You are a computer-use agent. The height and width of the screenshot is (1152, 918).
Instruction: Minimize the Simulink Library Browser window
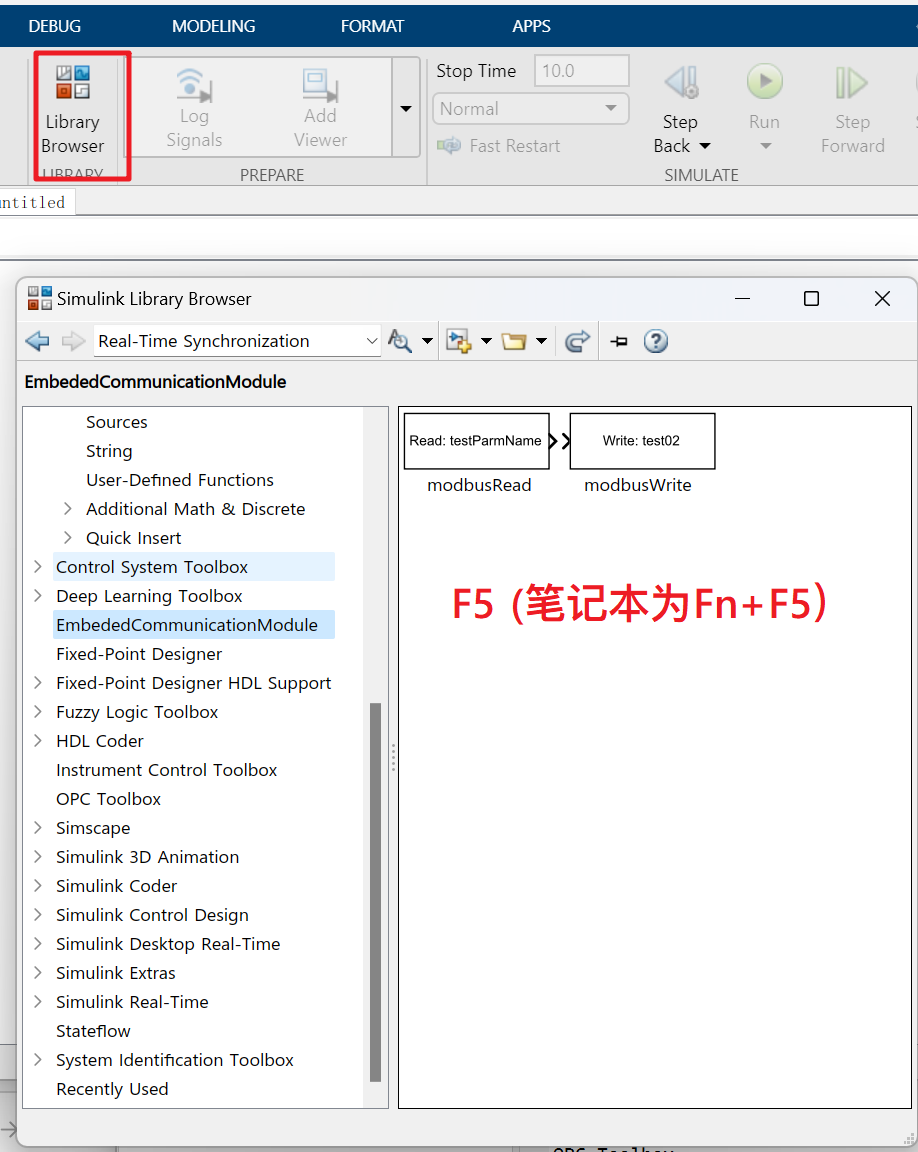click(742, 298)
